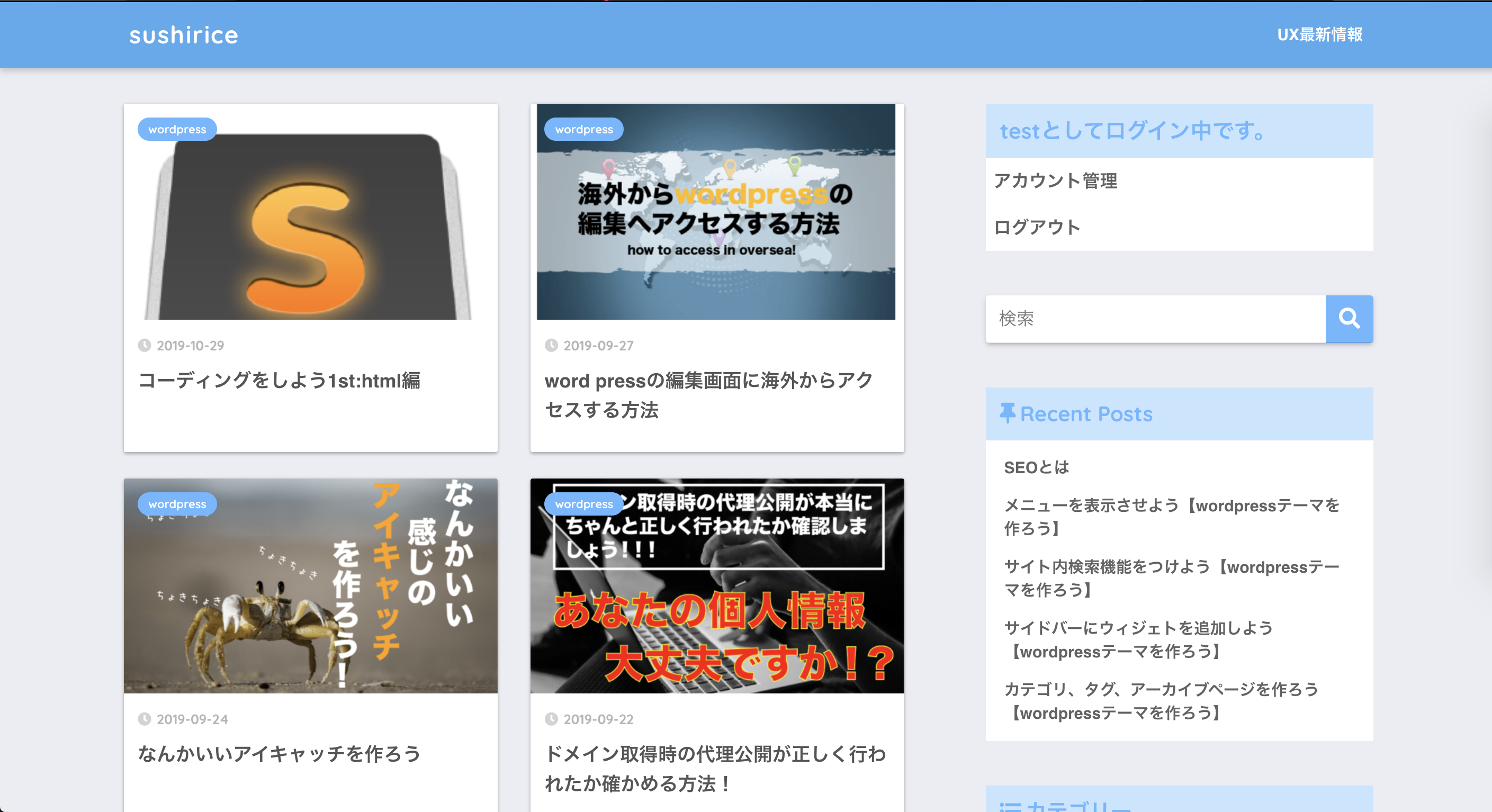Click clock icon next to 2019-10-29
The width and height of the screenshot is (1492, 812).
pyautogui.click(x=144, y=346)
